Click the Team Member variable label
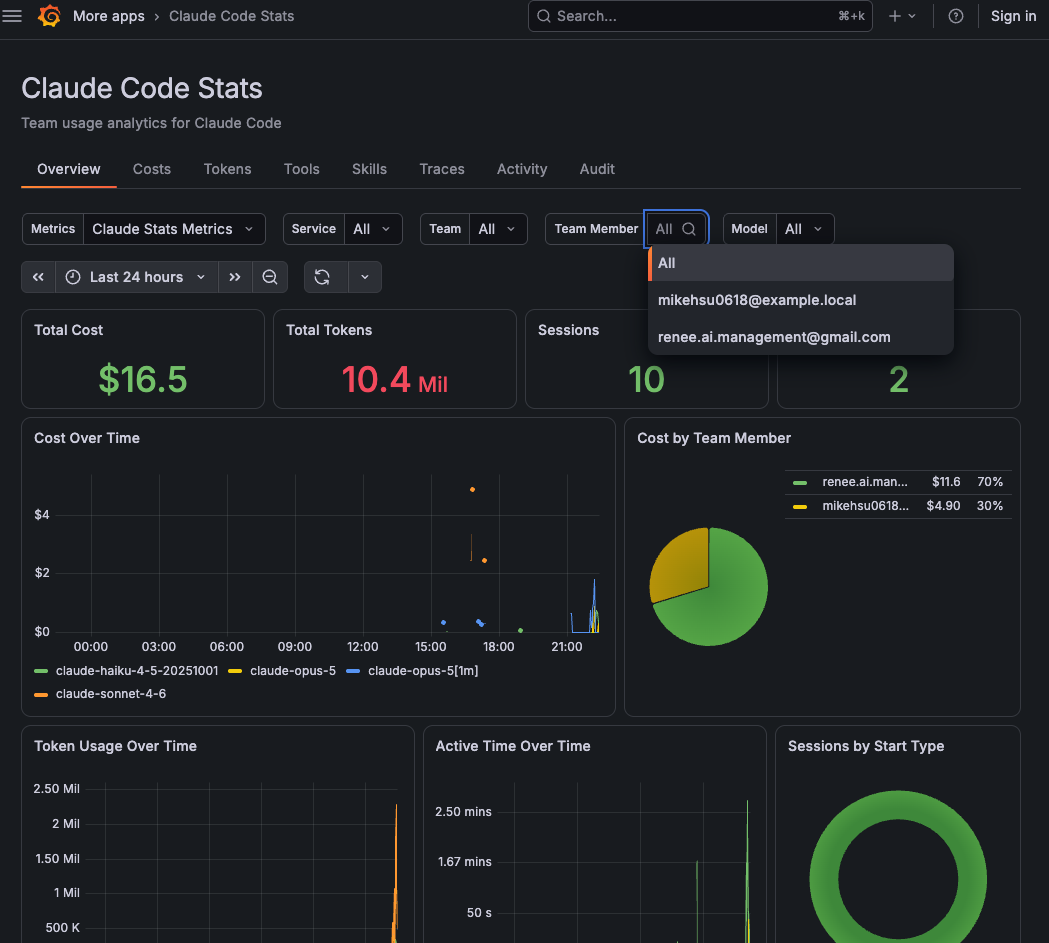 pos(595,229)
